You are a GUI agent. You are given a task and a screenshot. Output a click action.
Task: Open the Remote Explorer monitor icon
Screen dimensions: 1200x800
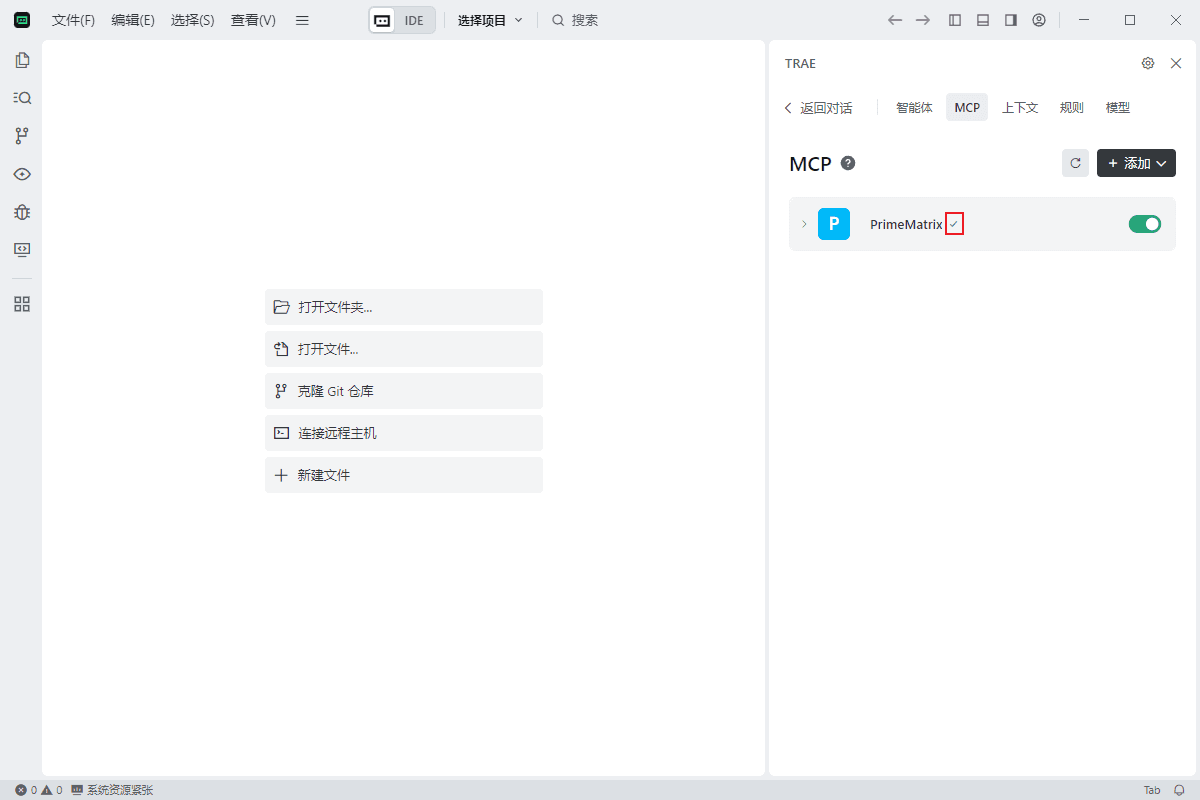(22, 249)
